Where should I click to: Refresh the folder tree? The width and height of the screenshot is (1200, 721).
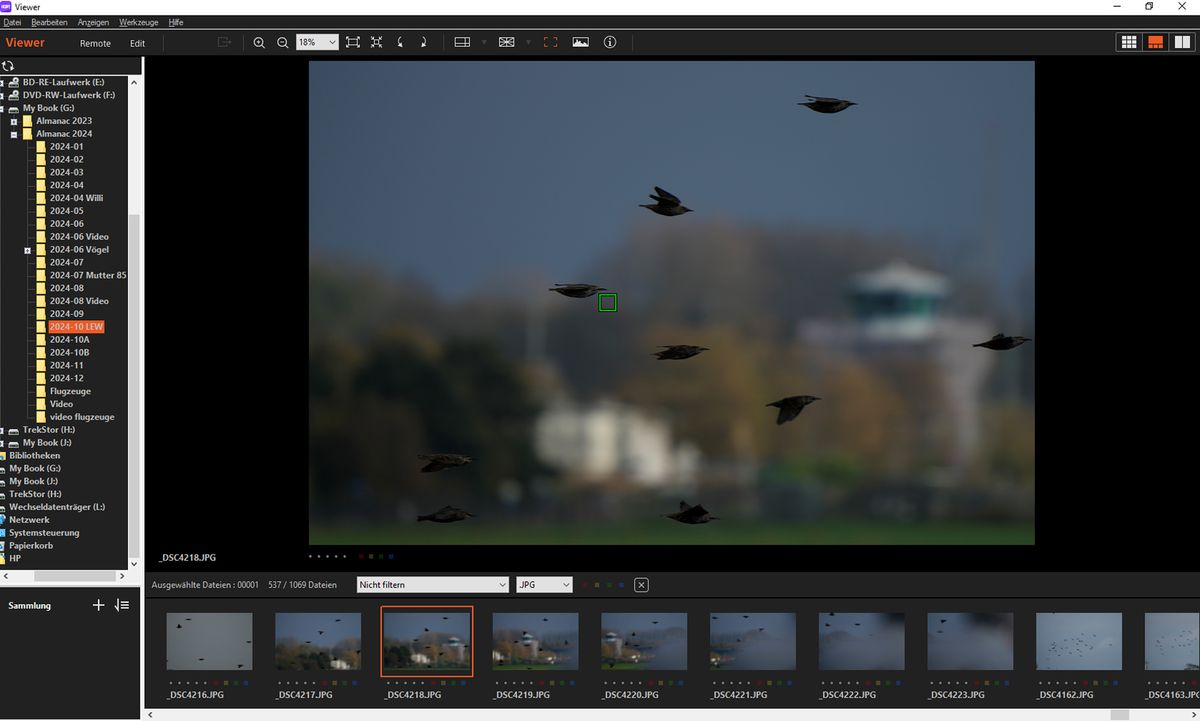9,64
